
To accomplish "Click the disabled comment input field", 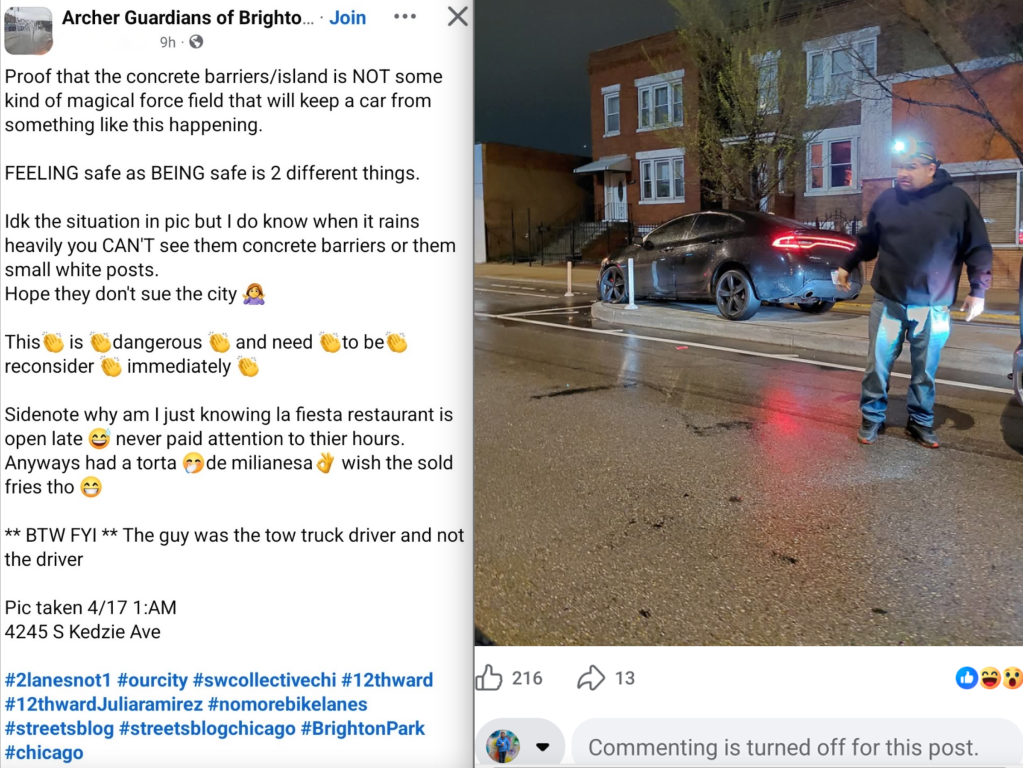I will coord(797,747).
